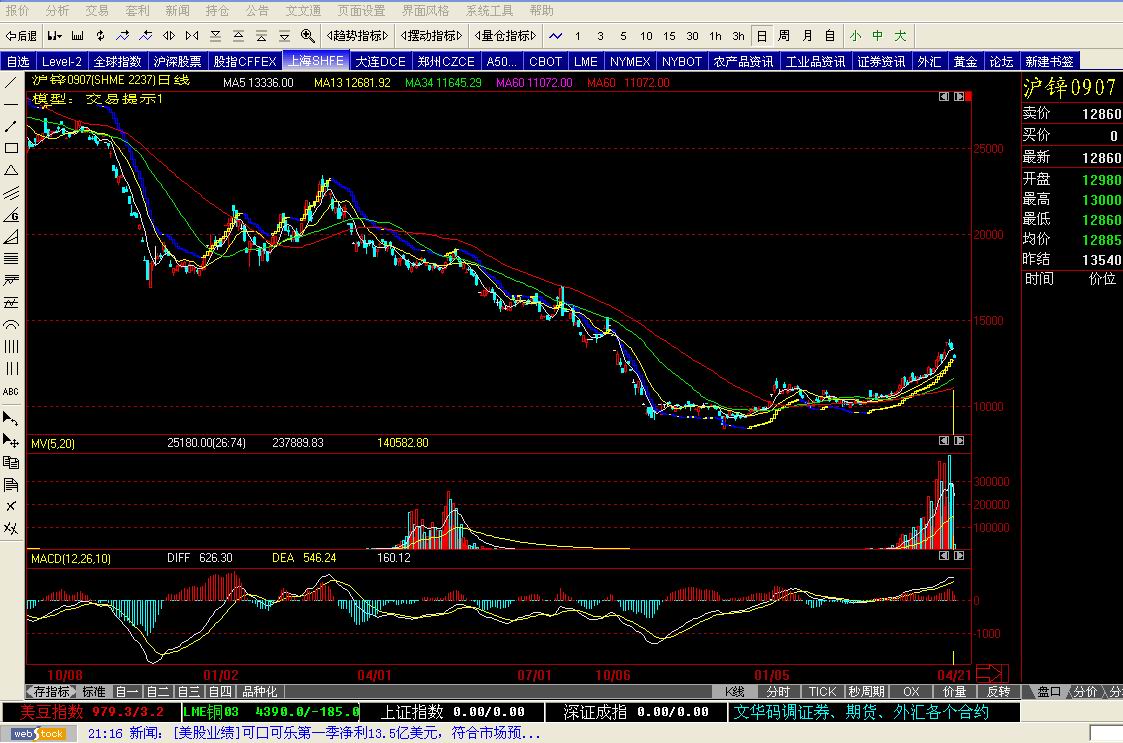Image resolution: width=1123 pixels, height=743 pixels.
Task: Switch to the 分时 intraday view
Action: pos(778,691)
